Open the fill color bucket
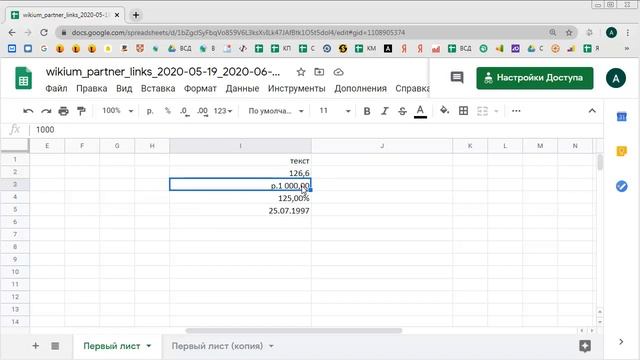640x360 pixels. click(444, 111)
